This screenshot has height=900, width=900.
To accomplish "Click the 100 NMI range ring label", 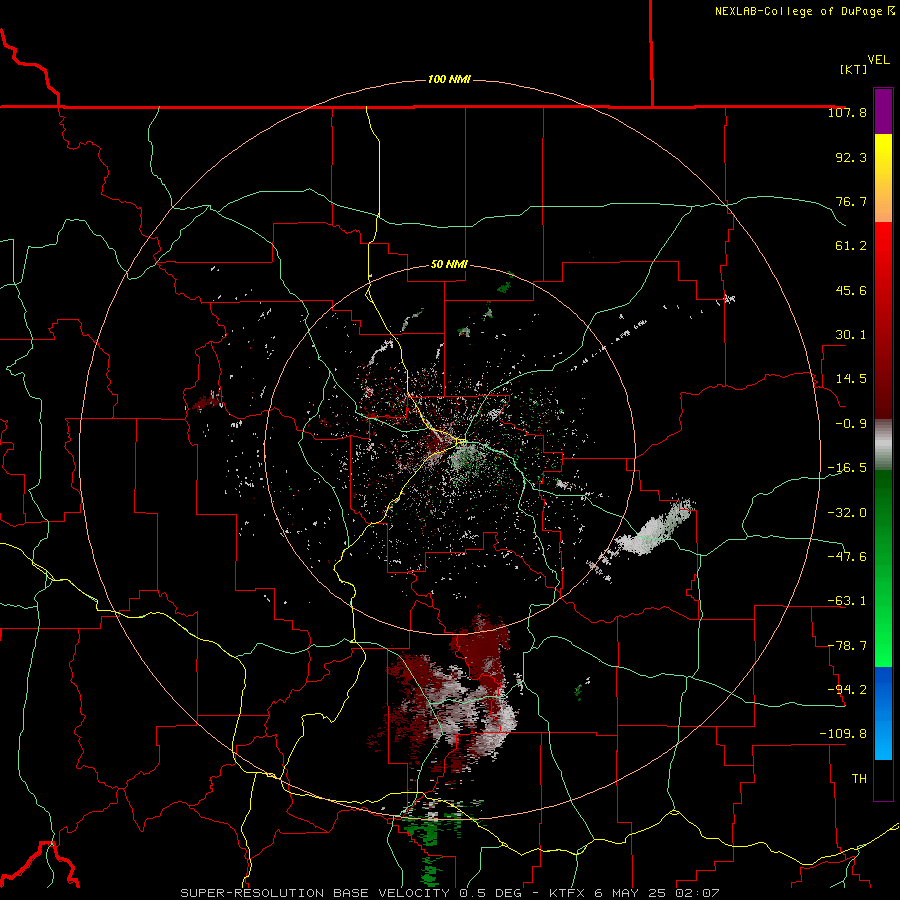I will [x=449, y=79].
